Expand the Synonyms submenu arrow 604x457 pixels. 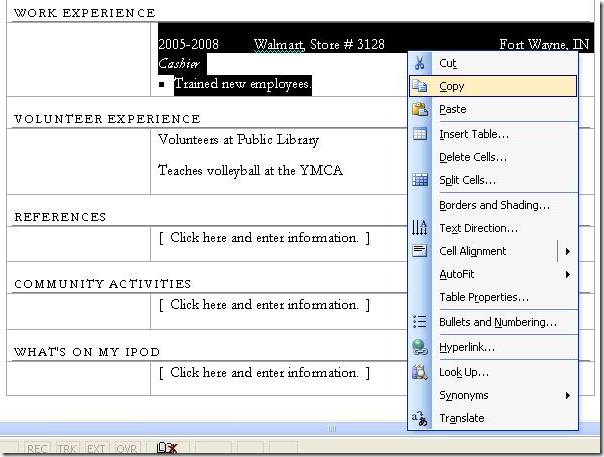567,395
